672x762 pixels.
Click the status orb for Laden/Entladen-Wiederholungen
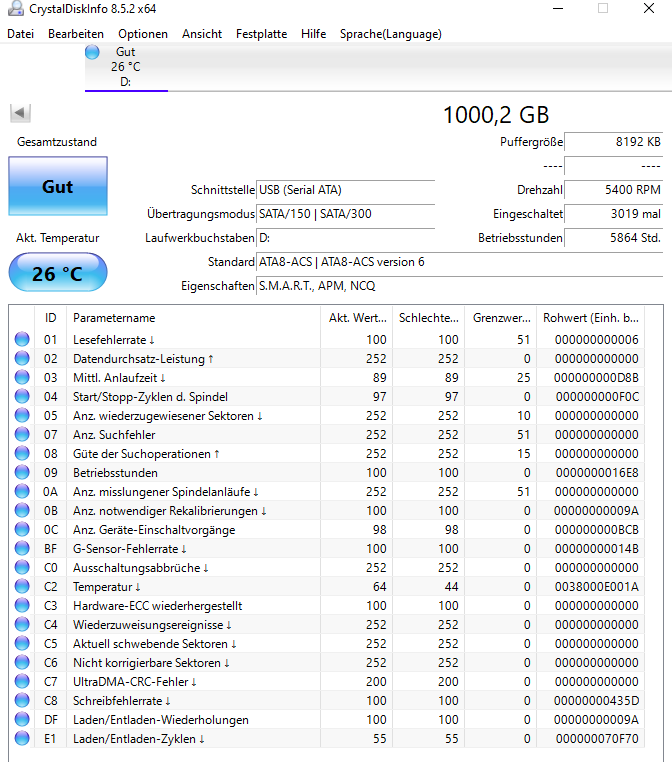22,719
